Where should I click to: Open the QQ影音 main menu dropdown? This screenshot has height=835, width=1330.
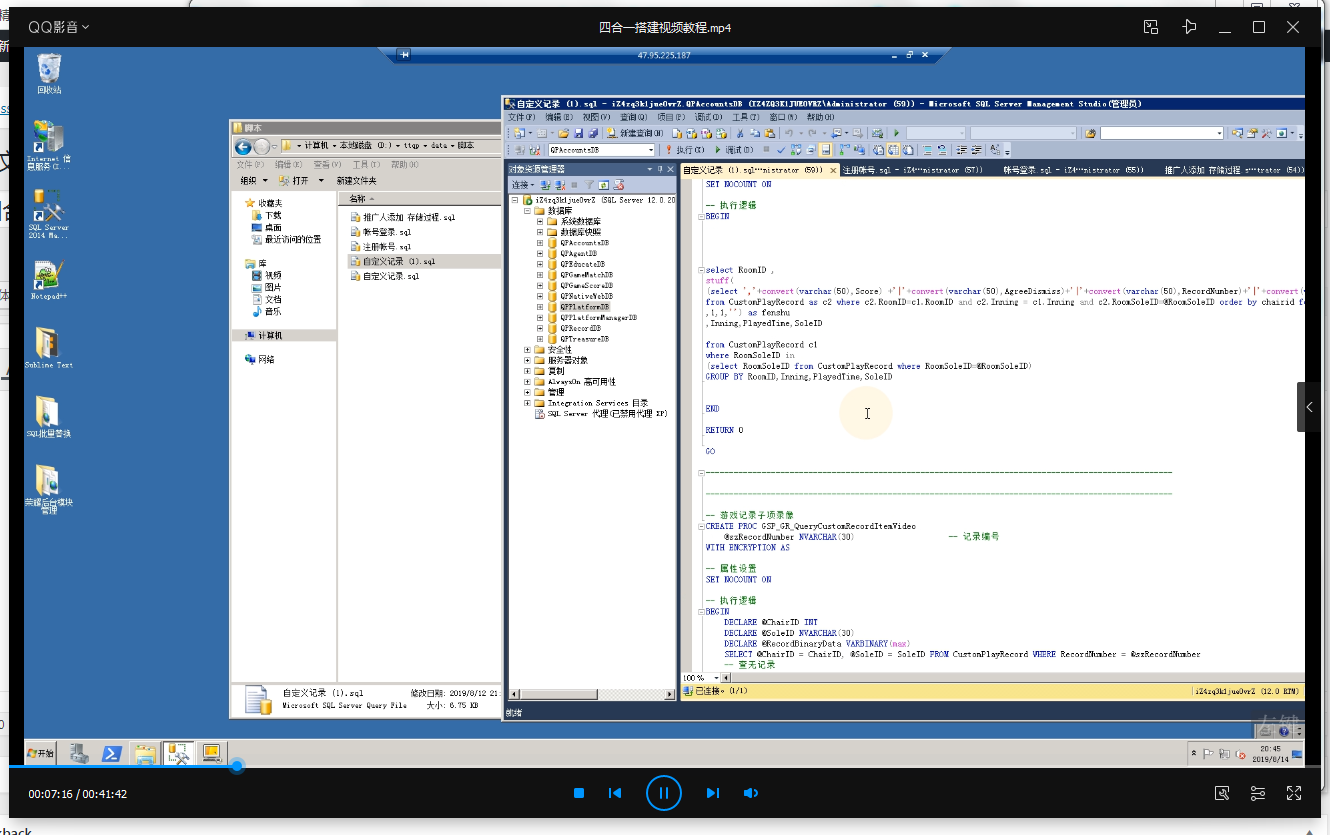tap(58, 27)
